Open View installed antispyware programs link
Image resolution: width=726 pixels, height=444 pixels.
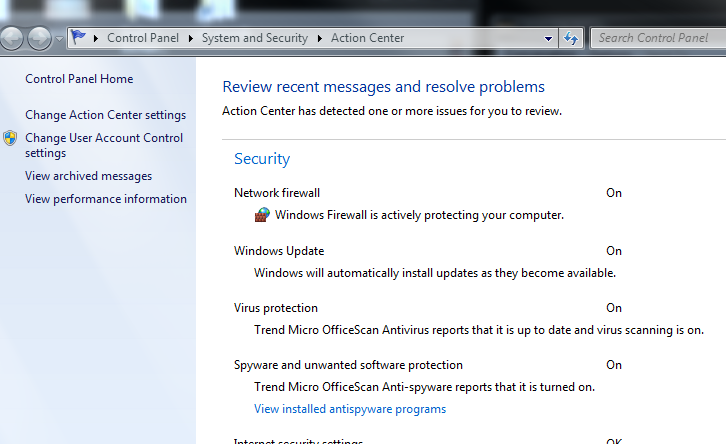pyautogui.click(x=350, y=409)
